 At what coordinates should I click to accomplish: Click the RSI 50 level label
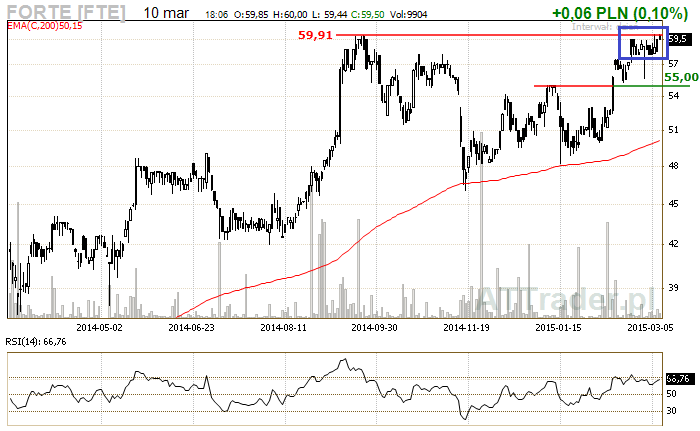[x=671, y=394]
